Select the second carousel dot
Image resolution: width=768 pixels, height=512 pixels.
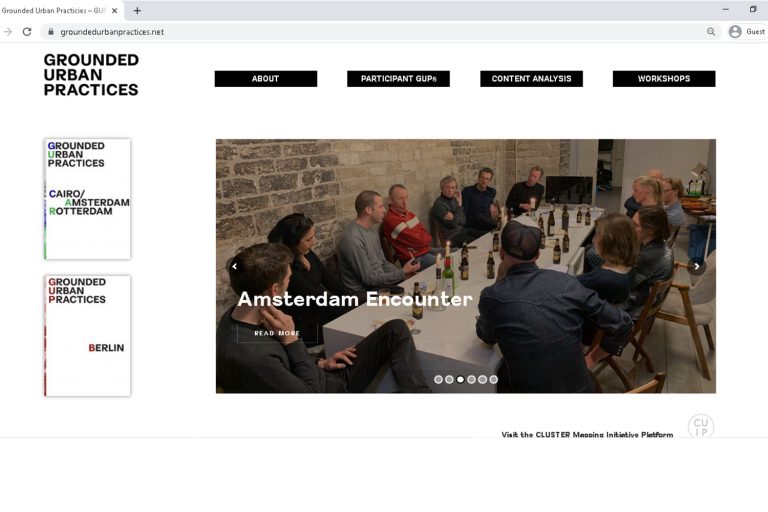449,379
